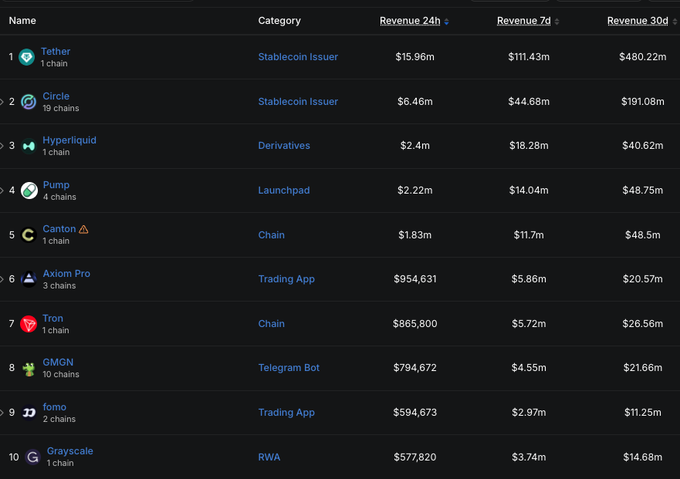Viewport: 680px width, 479px height.
Task: Click Tether 30d revenue $480.22m
Action: (643, 57)
